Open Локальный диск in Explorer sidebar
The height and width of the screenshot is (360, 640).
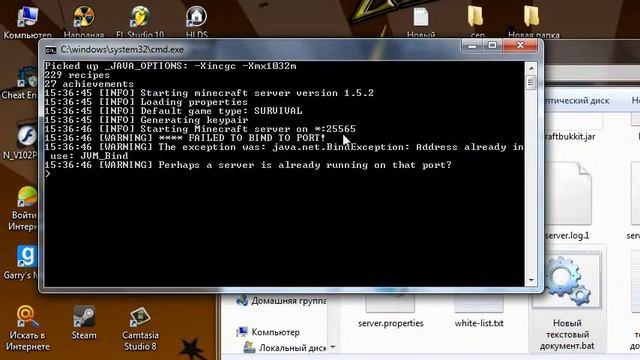tap(286, 348)
